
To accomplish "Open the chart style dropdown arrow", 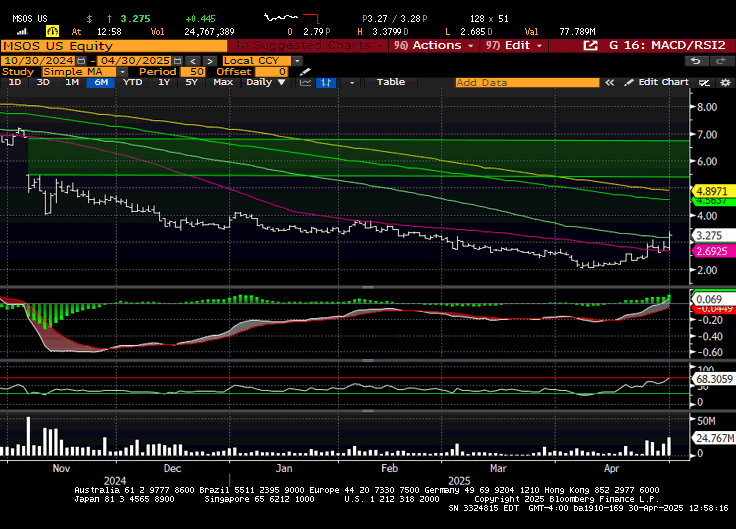I will coord(352,83).
